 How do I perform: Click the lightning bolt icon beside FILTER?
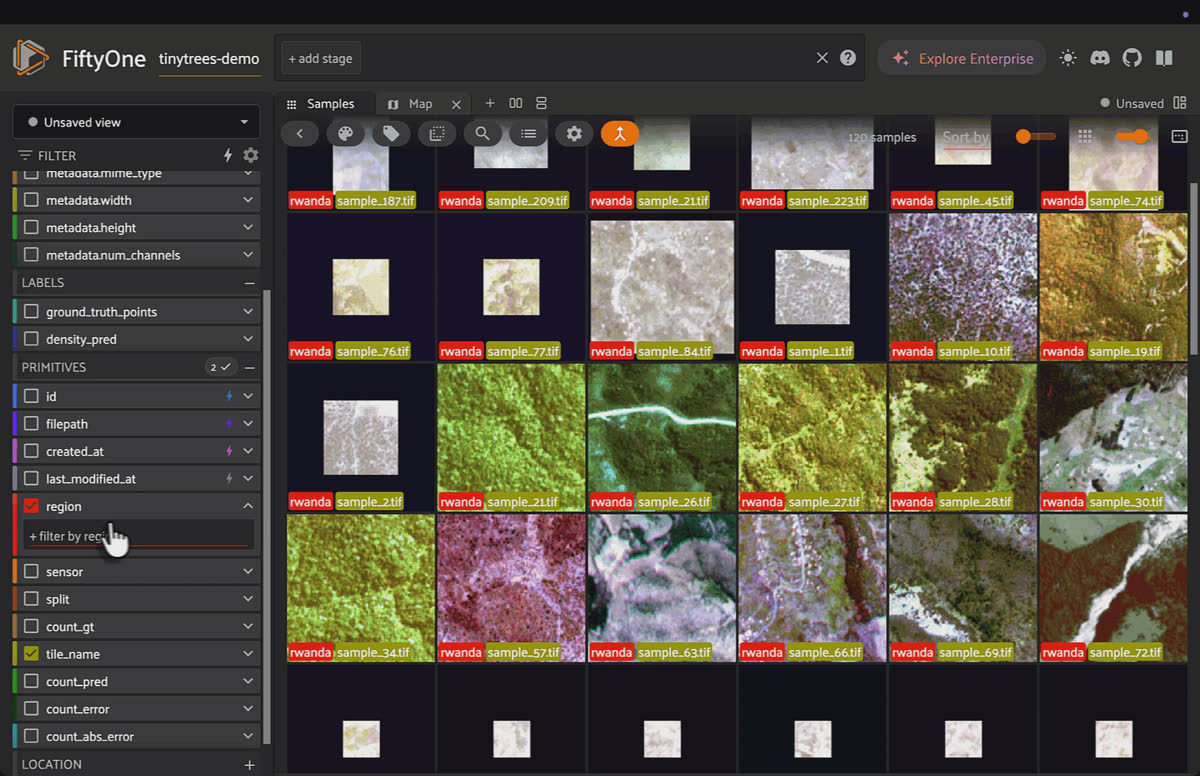click(228, 155)
